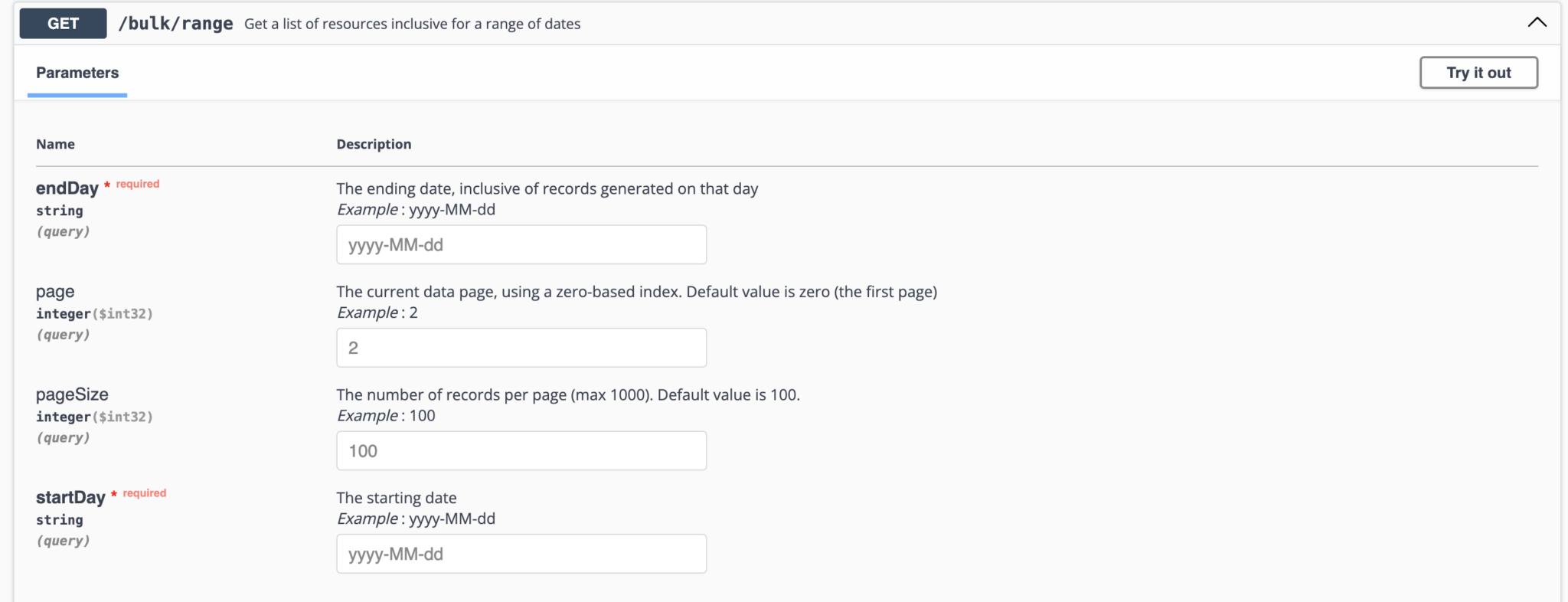Viewport: 1568px width, 602px height.
Task: Click the 'string' type under endDay
Action: [x=60, y=211]
